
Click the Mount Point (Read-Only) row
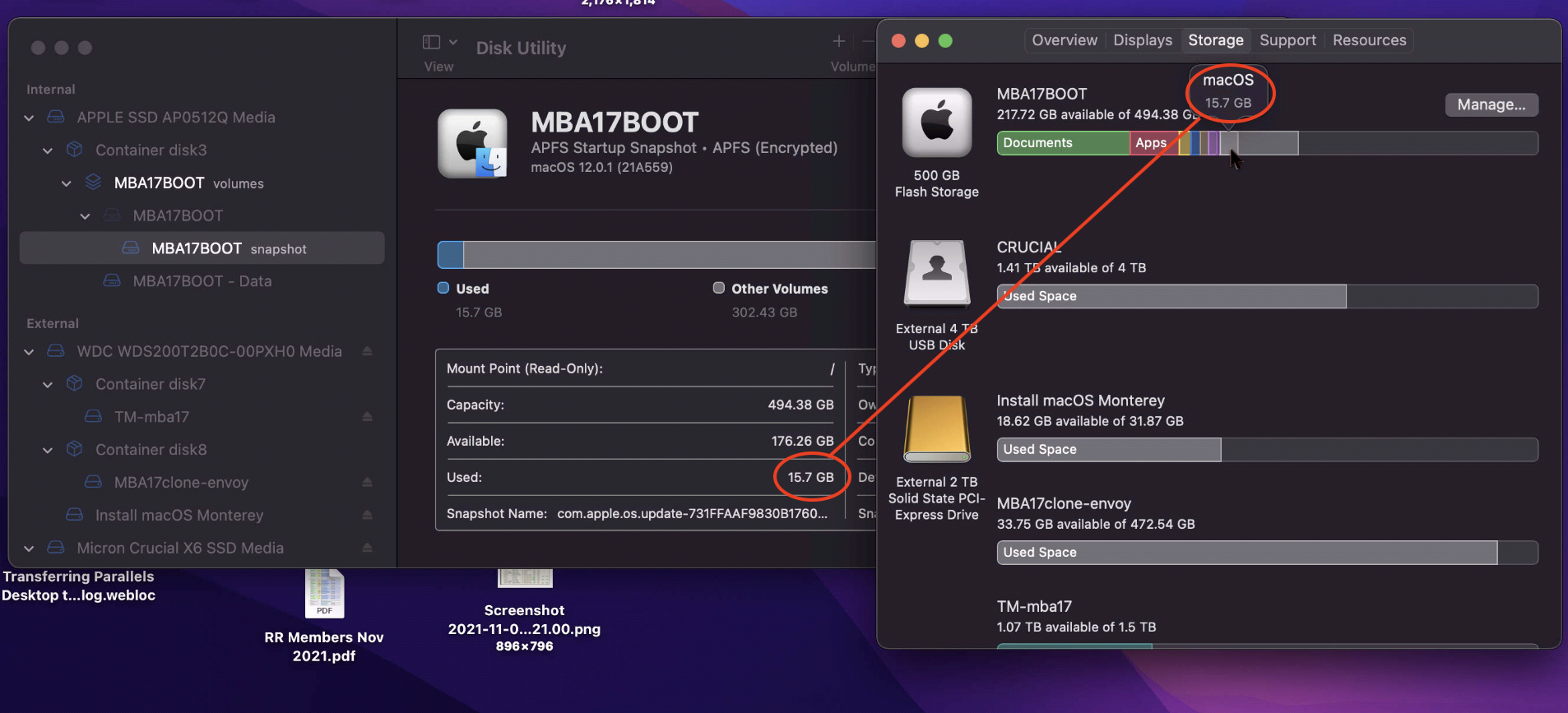640,368
